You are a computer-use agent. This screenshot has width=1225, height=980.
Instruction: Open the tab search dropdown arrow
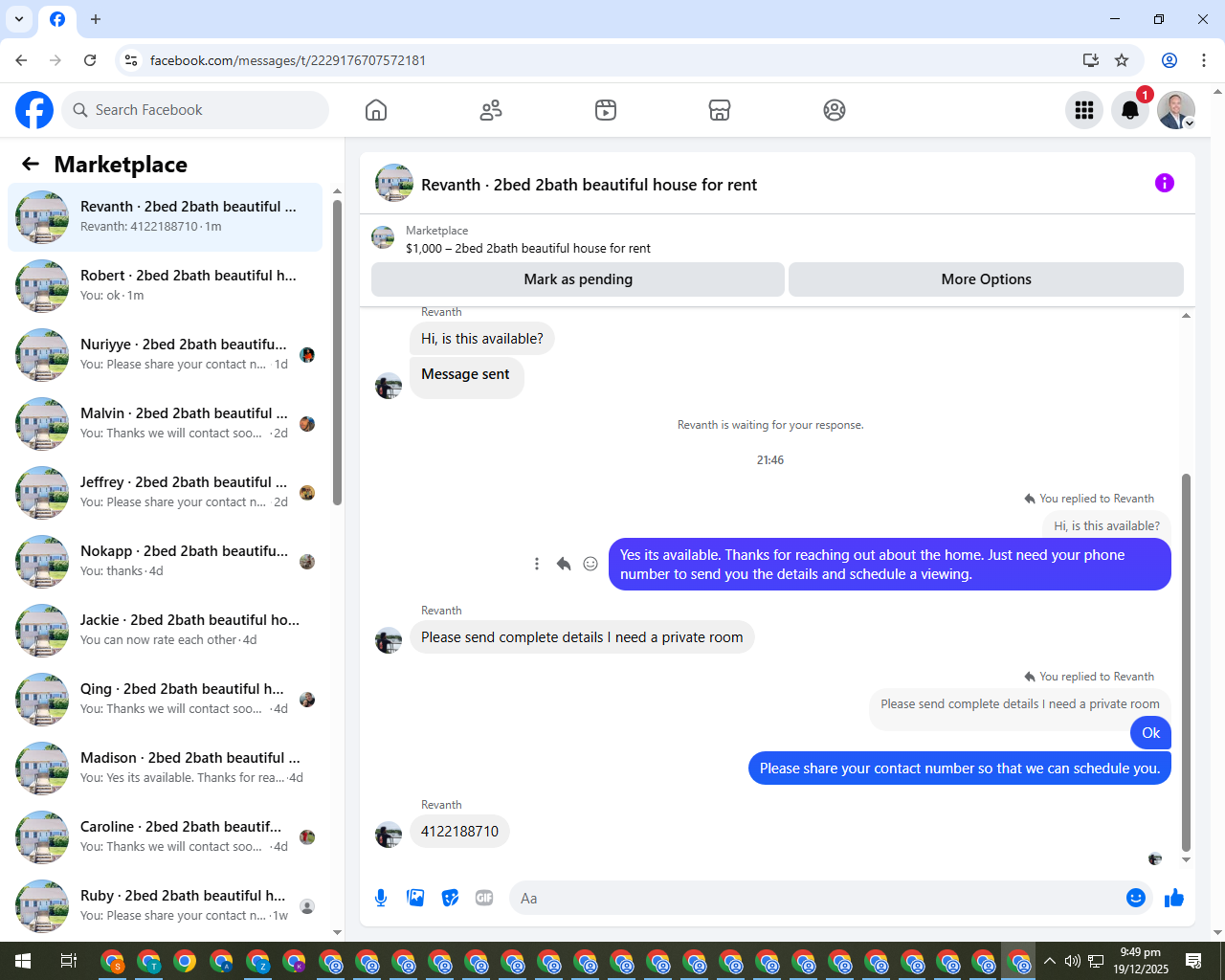pos(19,19)
